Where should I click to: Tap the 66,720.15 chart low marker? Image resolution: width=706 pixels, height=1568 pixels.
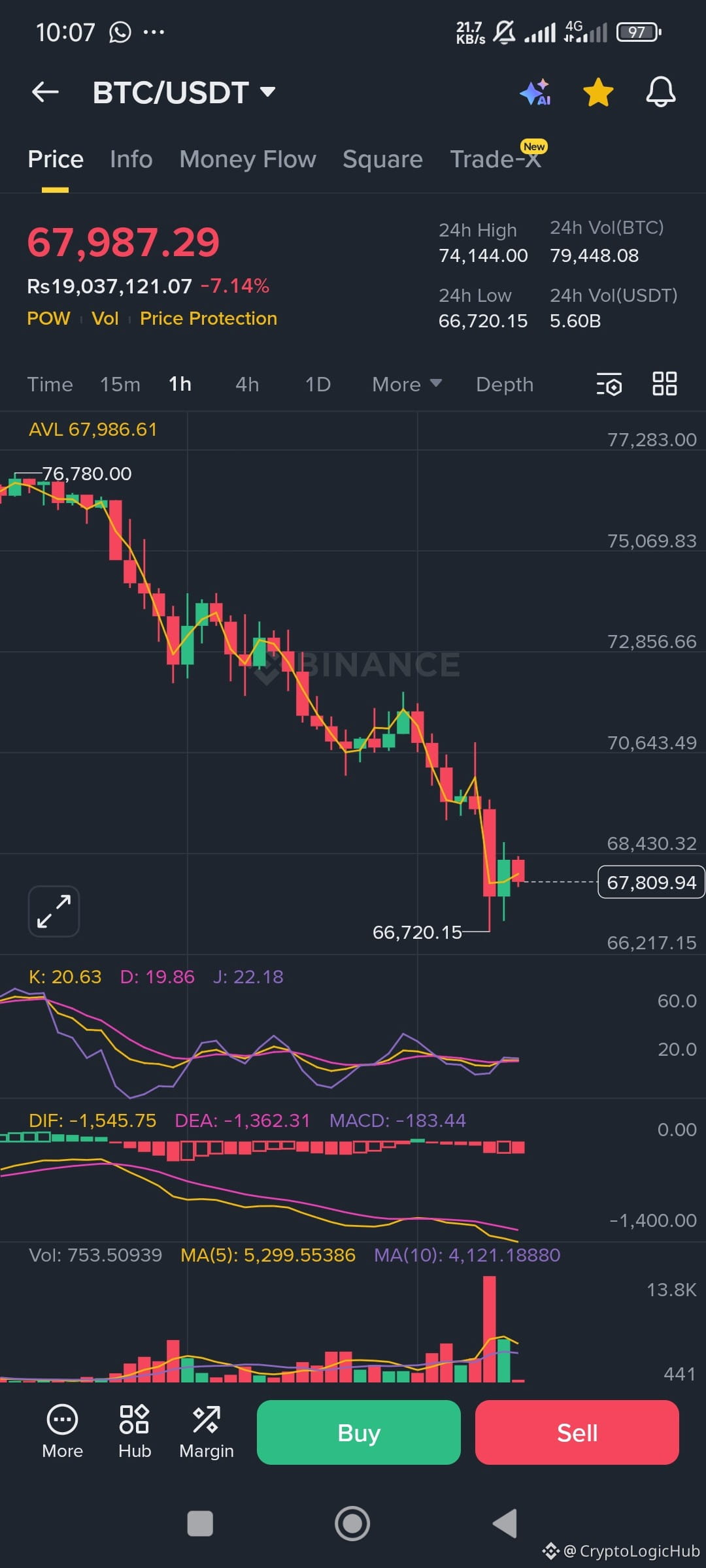417,932
